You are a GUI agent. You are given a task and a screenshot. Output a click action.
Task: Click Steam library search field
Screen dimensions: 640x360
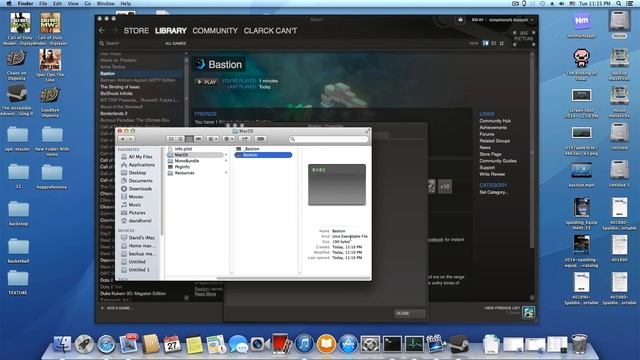(x=131, y=43)
